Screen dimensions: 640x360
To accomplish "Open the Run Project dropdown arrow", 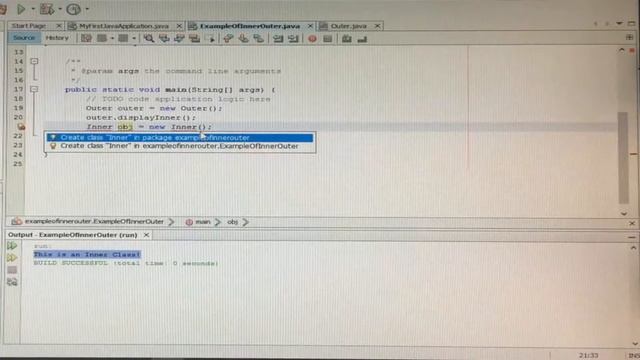I will click(33, 9).
